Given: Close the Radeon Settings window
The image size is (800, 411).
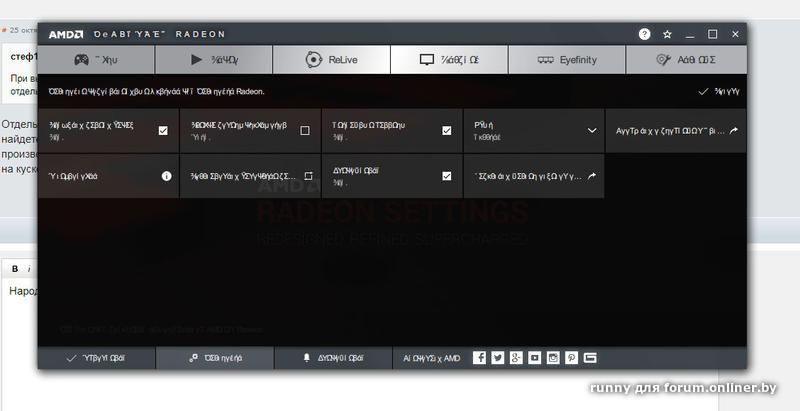Looking at the screenshot, I should [735, 34].
